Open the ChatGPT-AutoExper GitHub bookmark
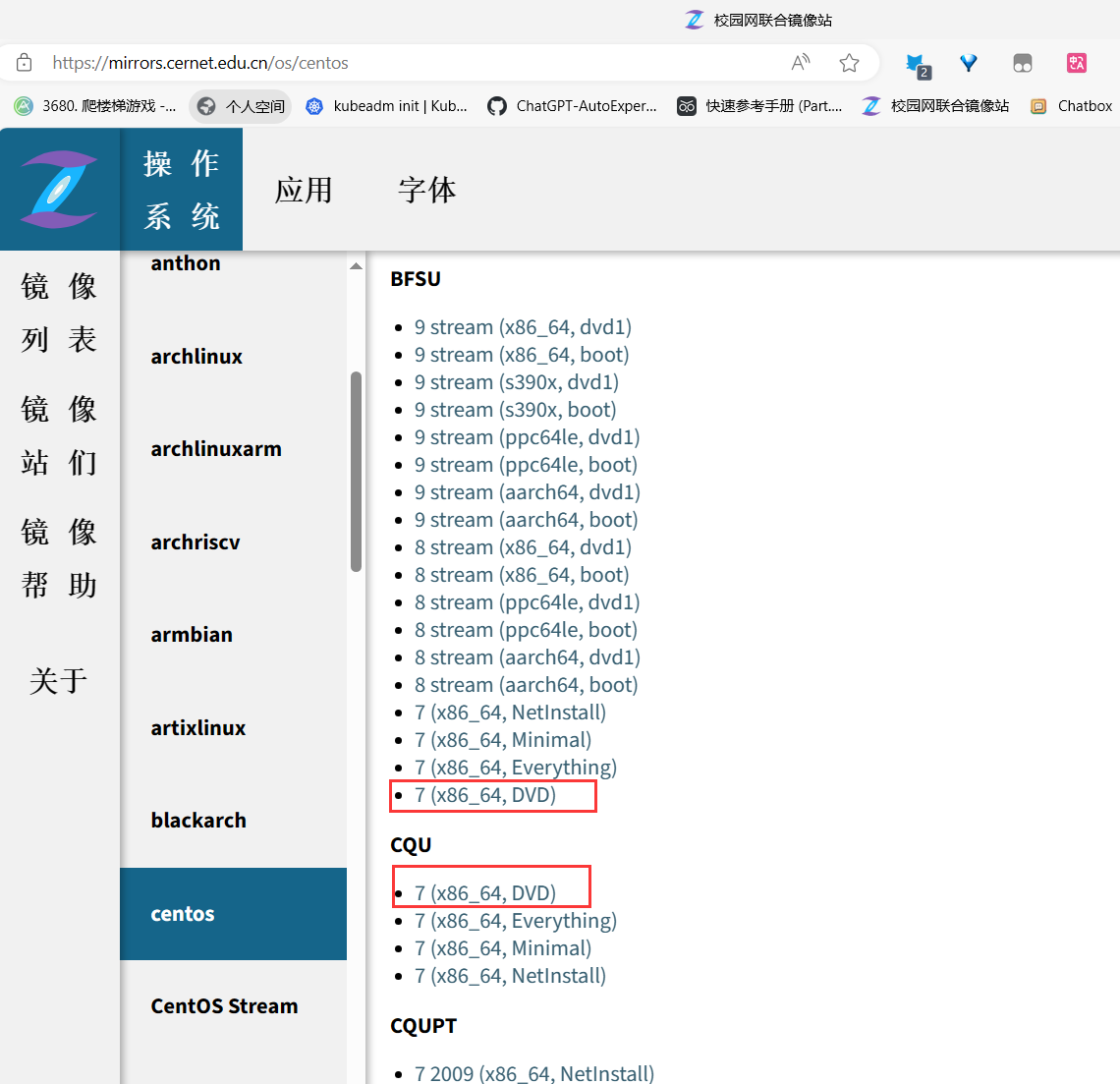 pos(572,106)
